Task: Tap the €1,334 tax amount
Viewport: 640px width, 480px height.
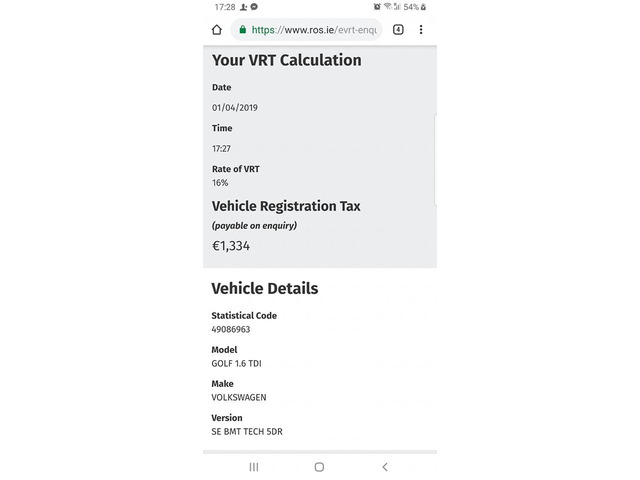Action: click(x=231, y=245)
